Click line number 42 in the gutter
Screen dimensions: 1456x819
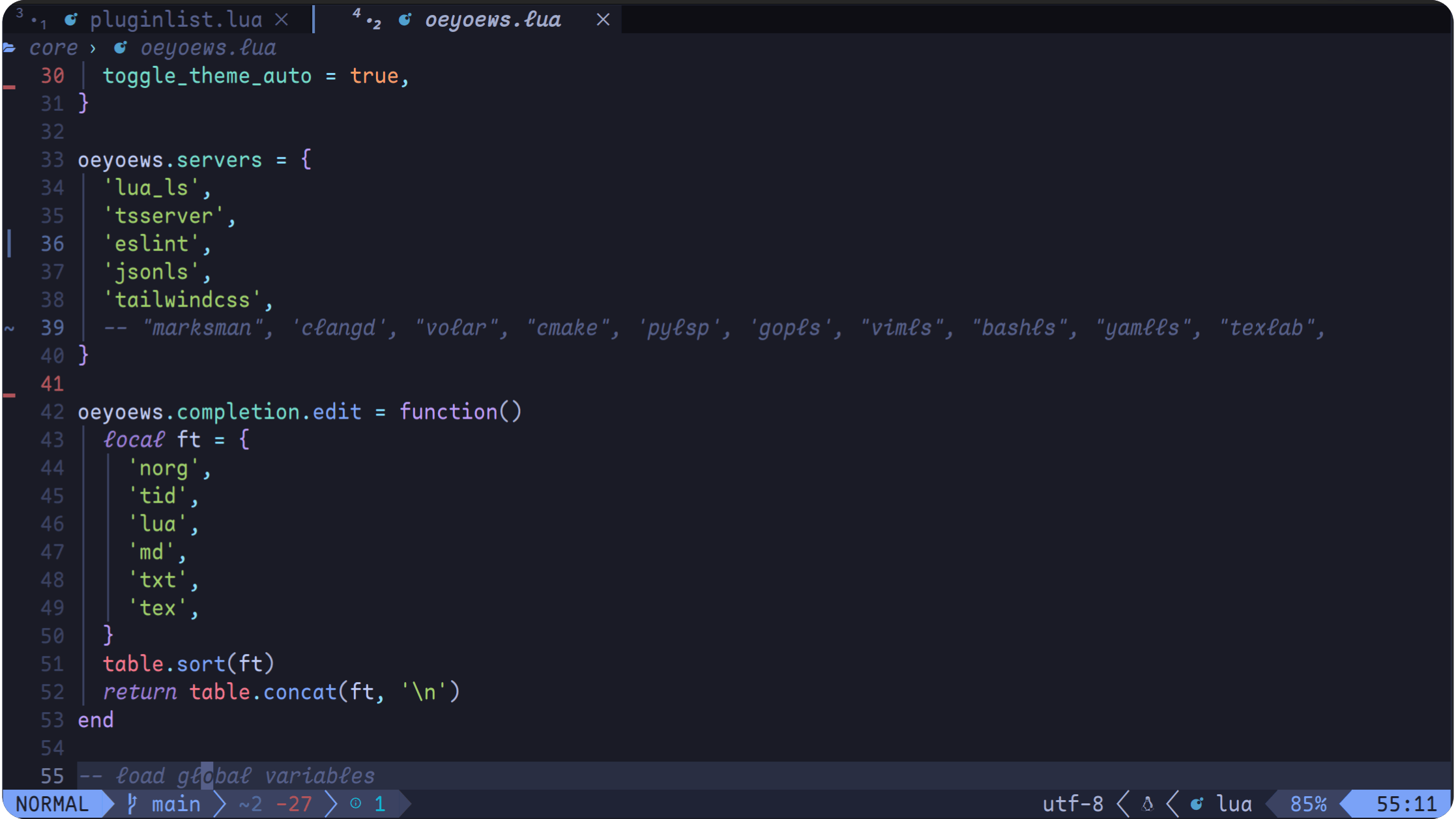tap(52, 412)
